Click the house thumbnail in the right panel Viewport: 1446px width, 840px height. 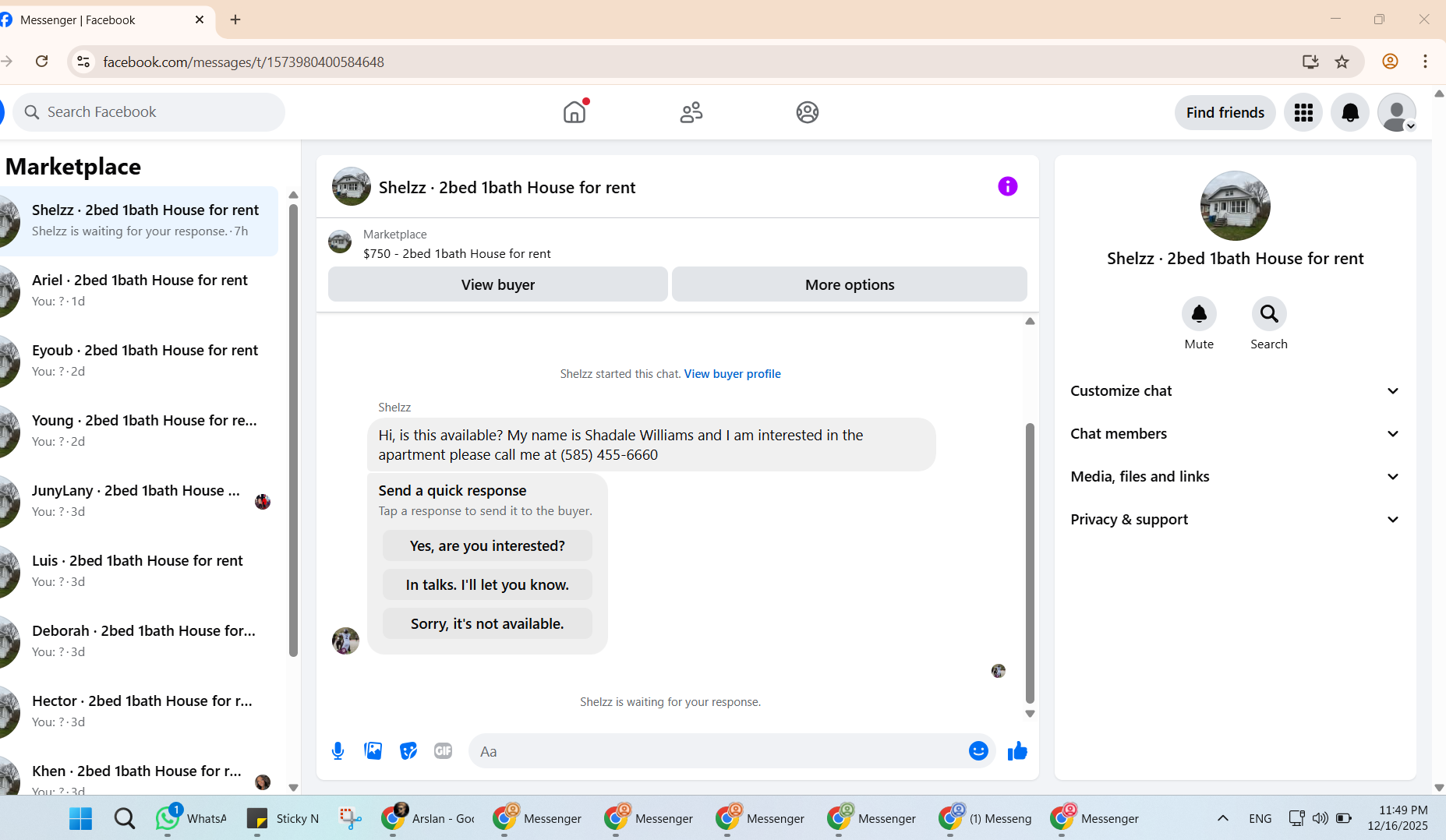point(1236,206)
